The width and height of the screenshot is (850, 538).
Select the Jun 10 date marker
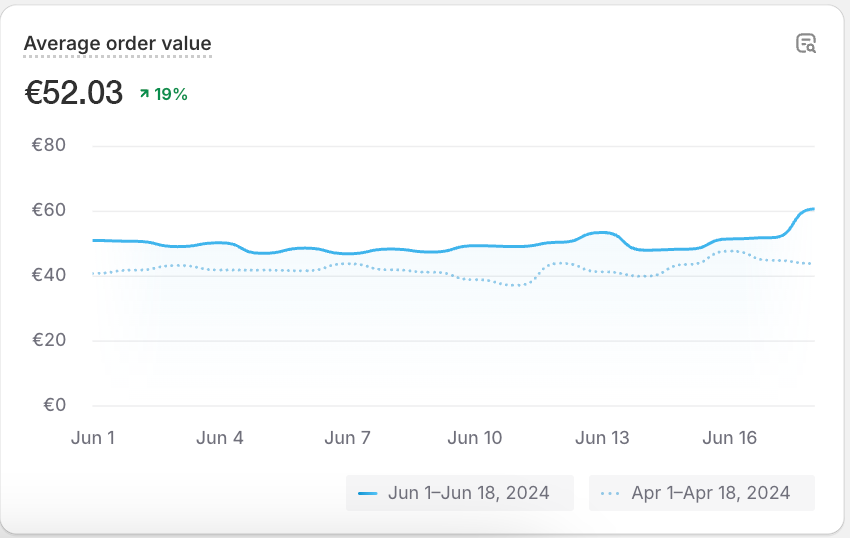(475, 438)
